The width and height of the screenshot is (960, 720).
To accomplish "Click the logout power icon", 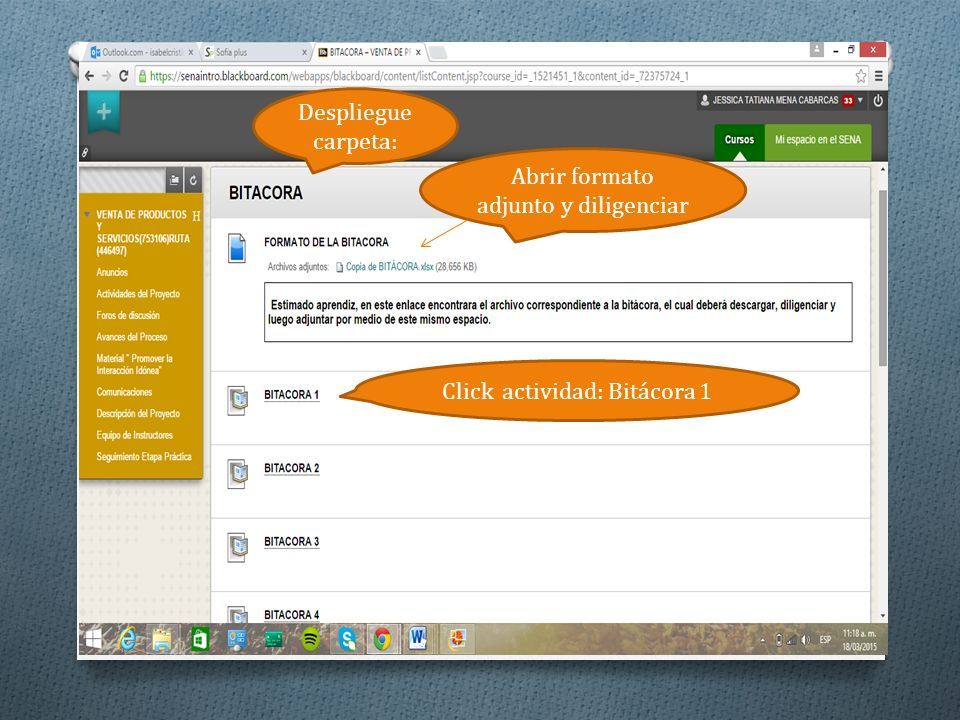I will [x=878, y=100].
